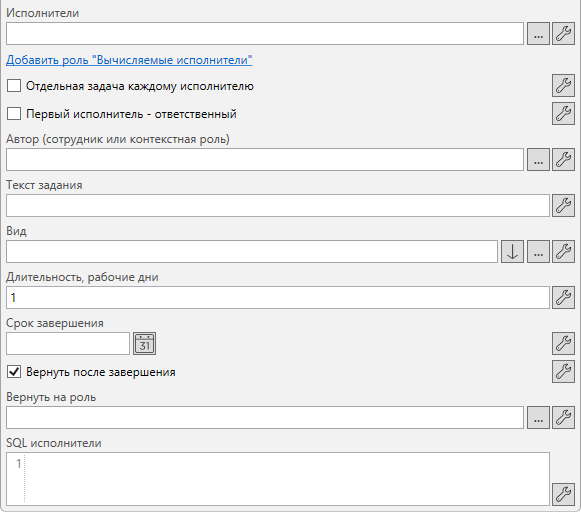Expand the Вид dropdown arrow
The width and height of the screenshot is (581, 512).
pos(512,252)
